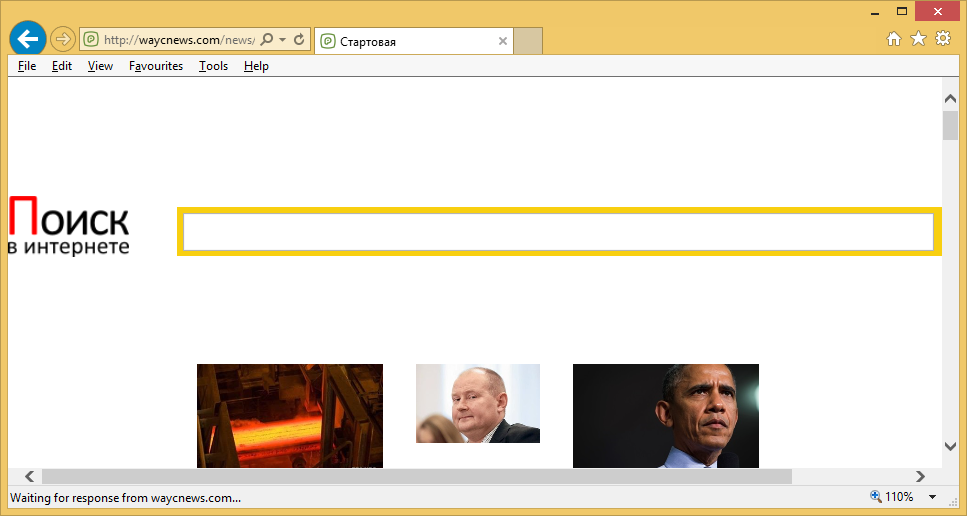Image resolution: width=967 pixels, height=516 pixels.
Task: Expand the zoom level 110% dropdown arrow
Action: pyautogui.click(x=932, y=497)
